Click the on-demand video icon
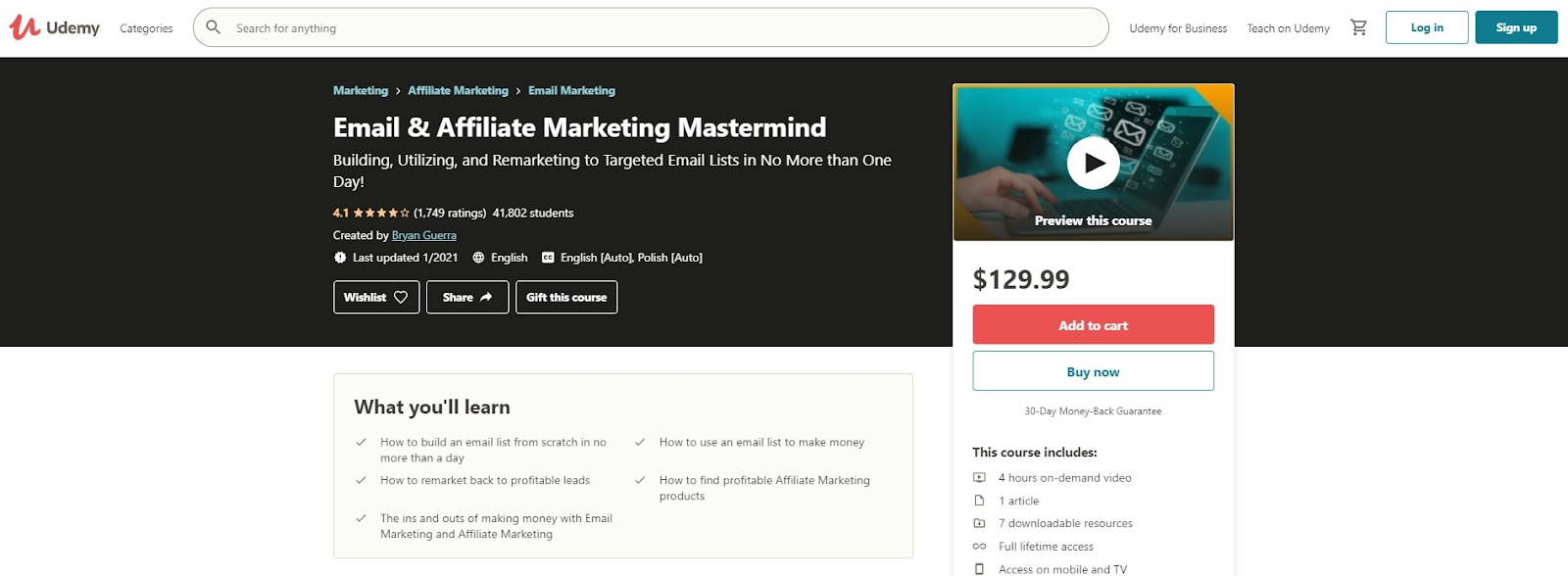1568x576 pixels. pyautogui.click(x=979, y=478)
